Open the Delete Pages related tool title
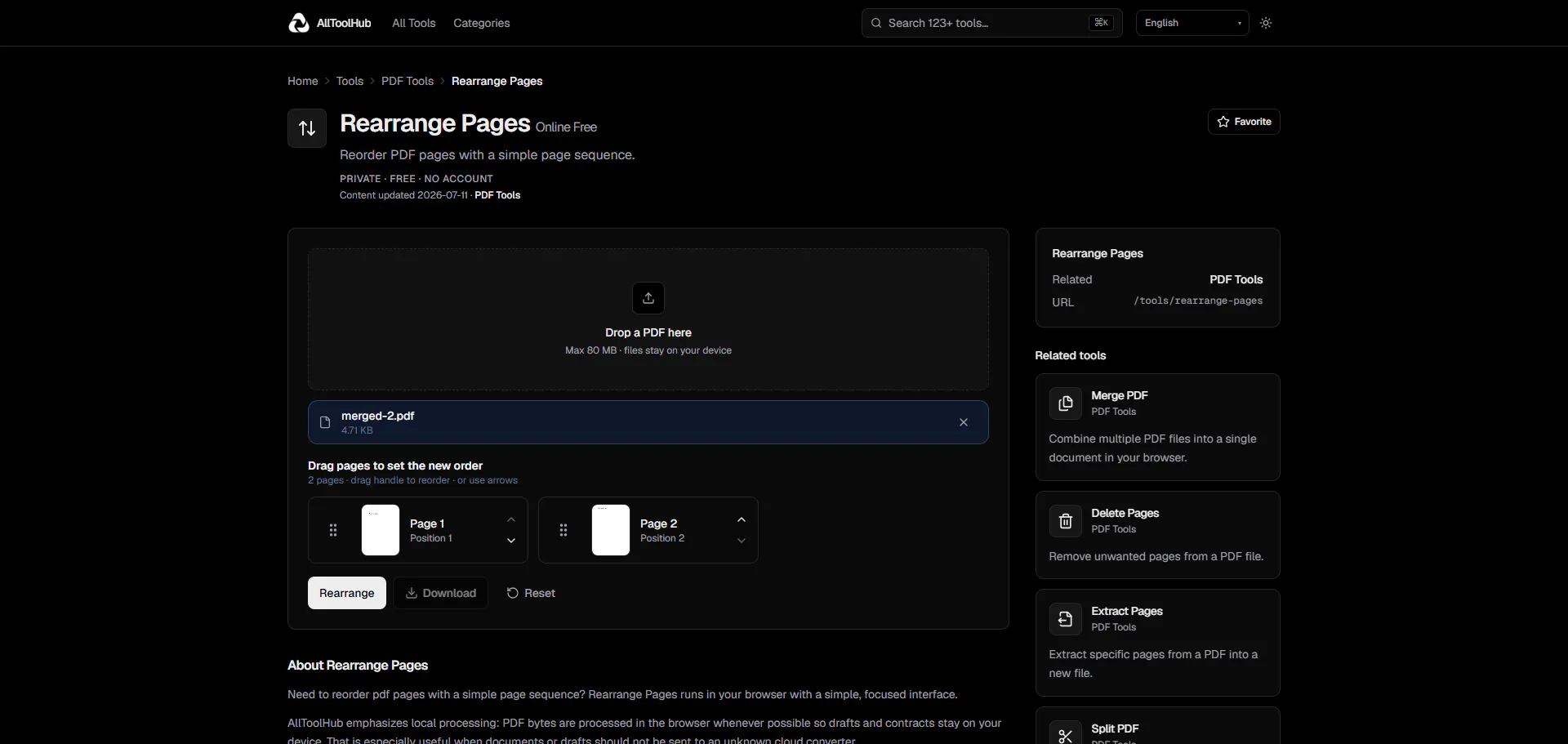 1125,513
